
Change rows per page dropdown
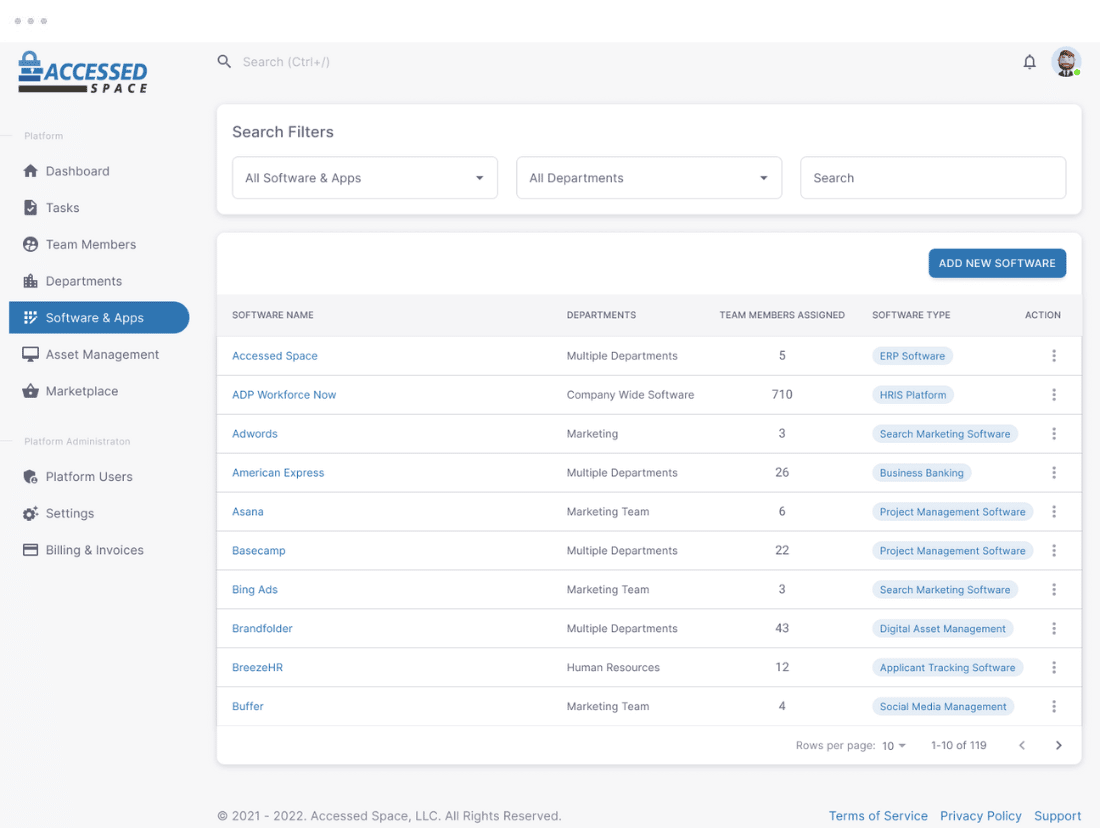pyautogui.click(x=894, y=745)
